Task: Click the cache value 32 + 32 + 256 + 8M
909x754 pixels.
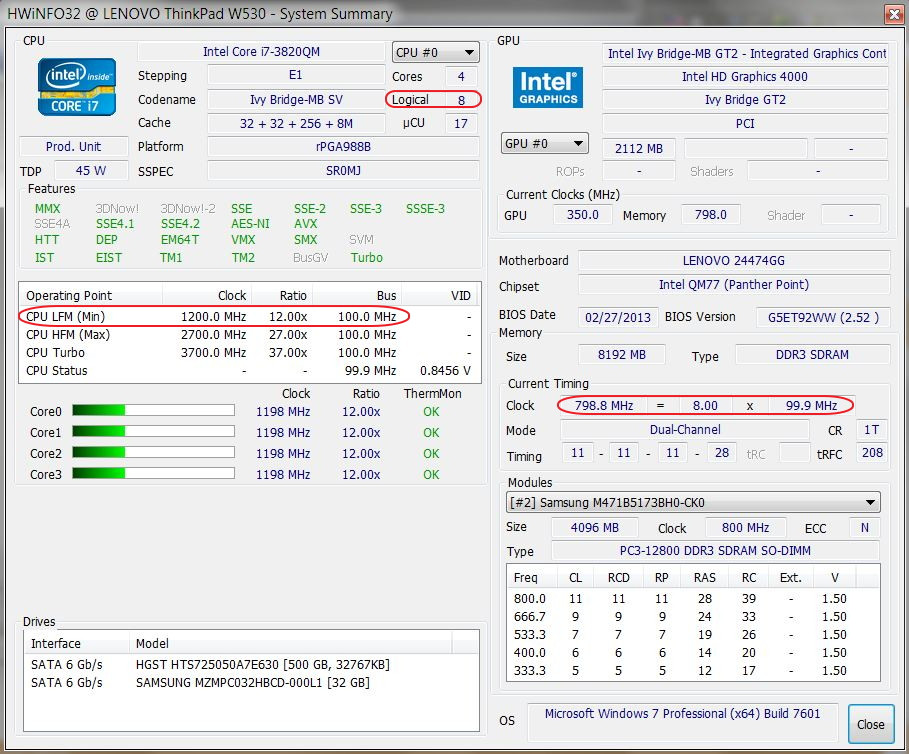Action: pos(296,123)
